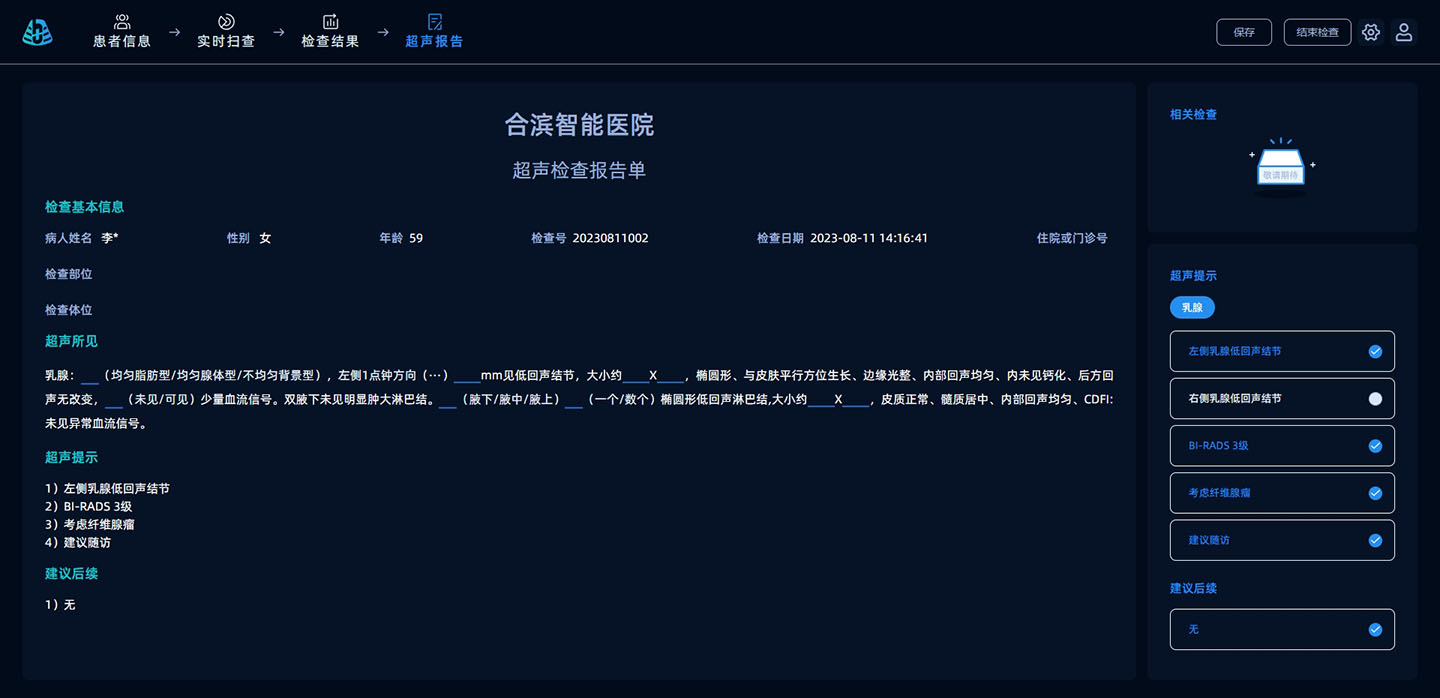Uncheck 无 under 建议后续
This screenshot has height=698, width=1440.
tap(1375, 630)
